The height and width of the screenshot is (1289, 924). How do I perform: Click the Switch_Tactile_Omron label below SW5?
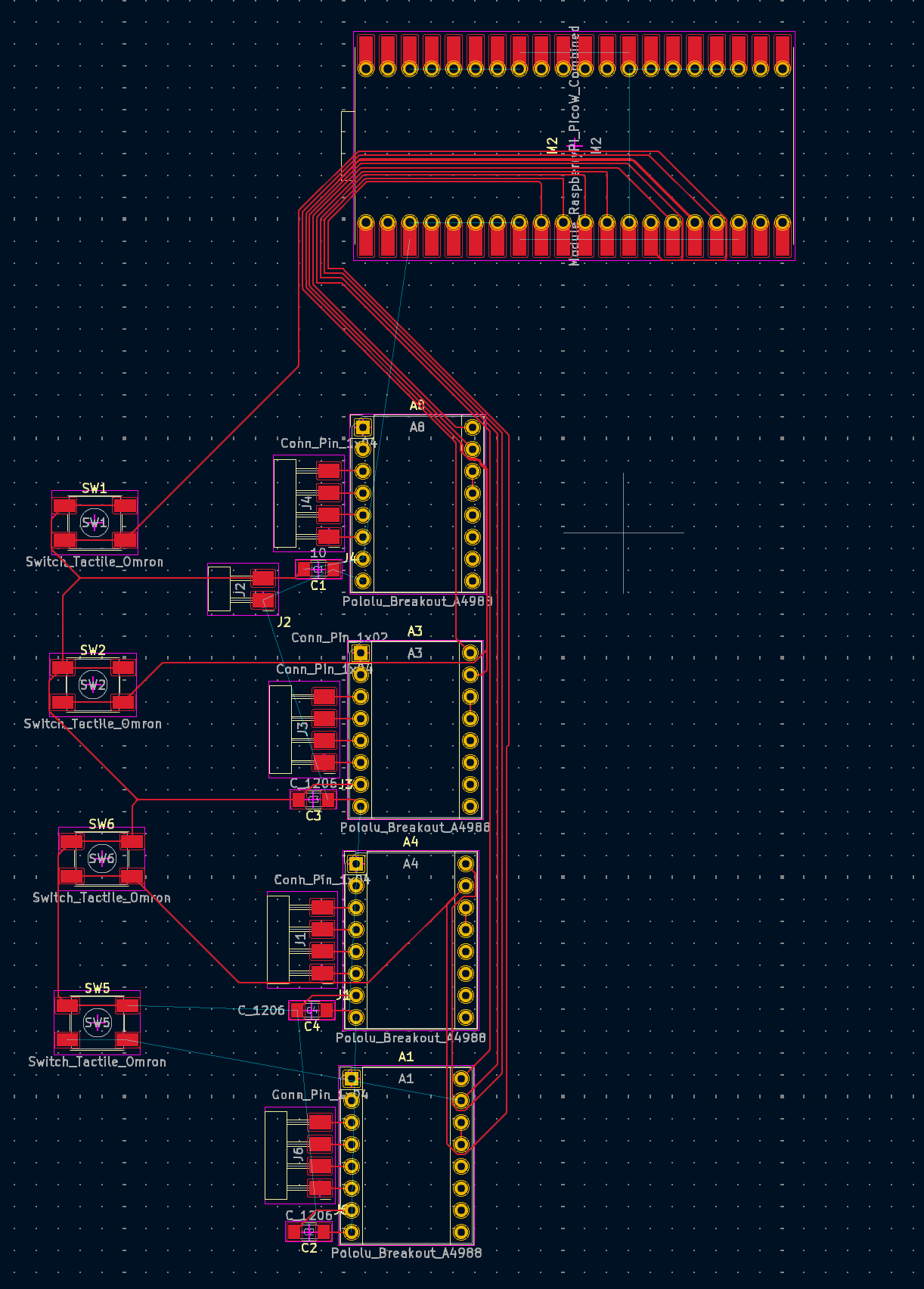pyautogui.click(x=97, y=1062)
